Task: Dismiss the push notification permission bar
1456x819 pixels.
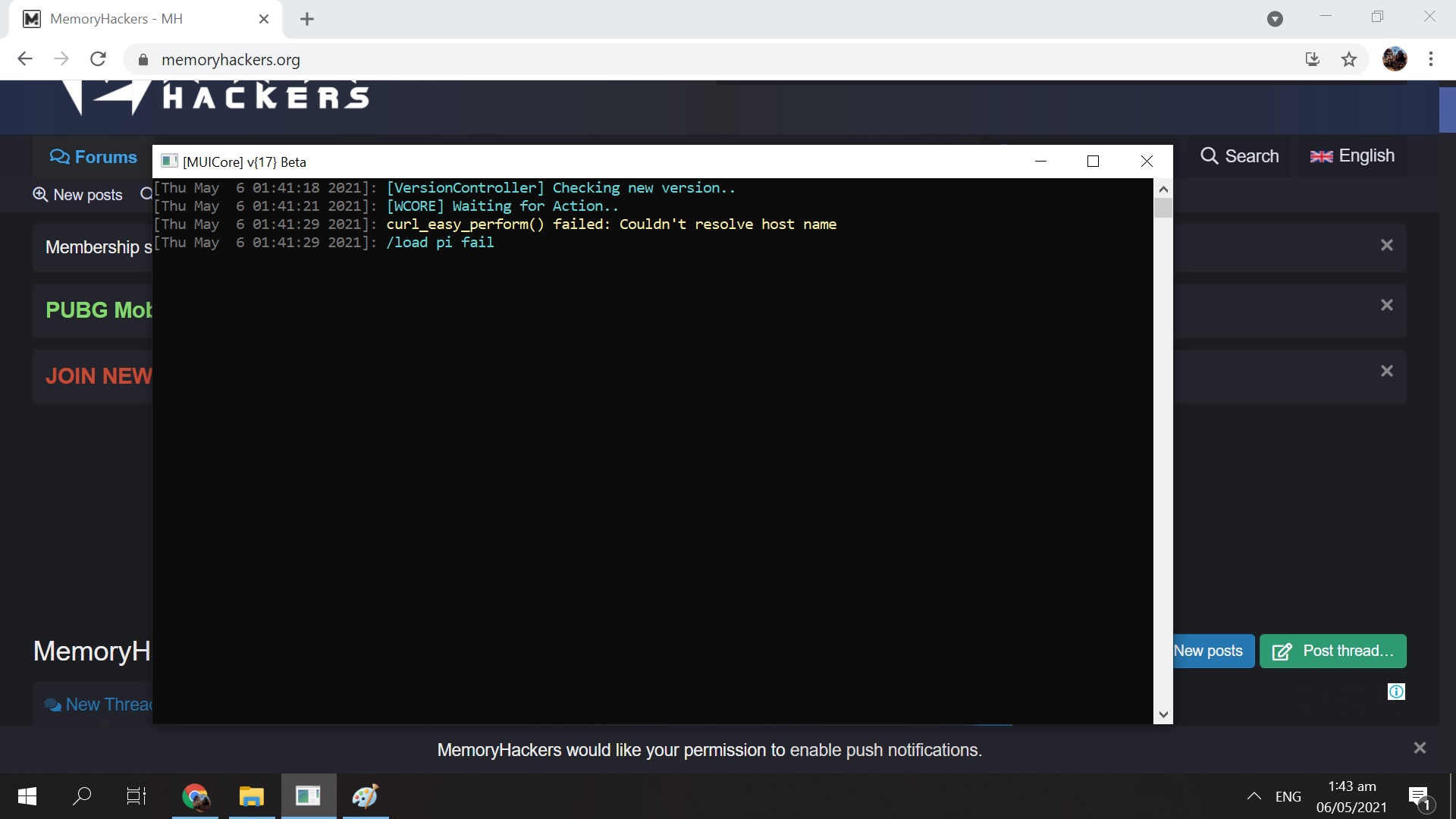Action: tap(1420, 748)
